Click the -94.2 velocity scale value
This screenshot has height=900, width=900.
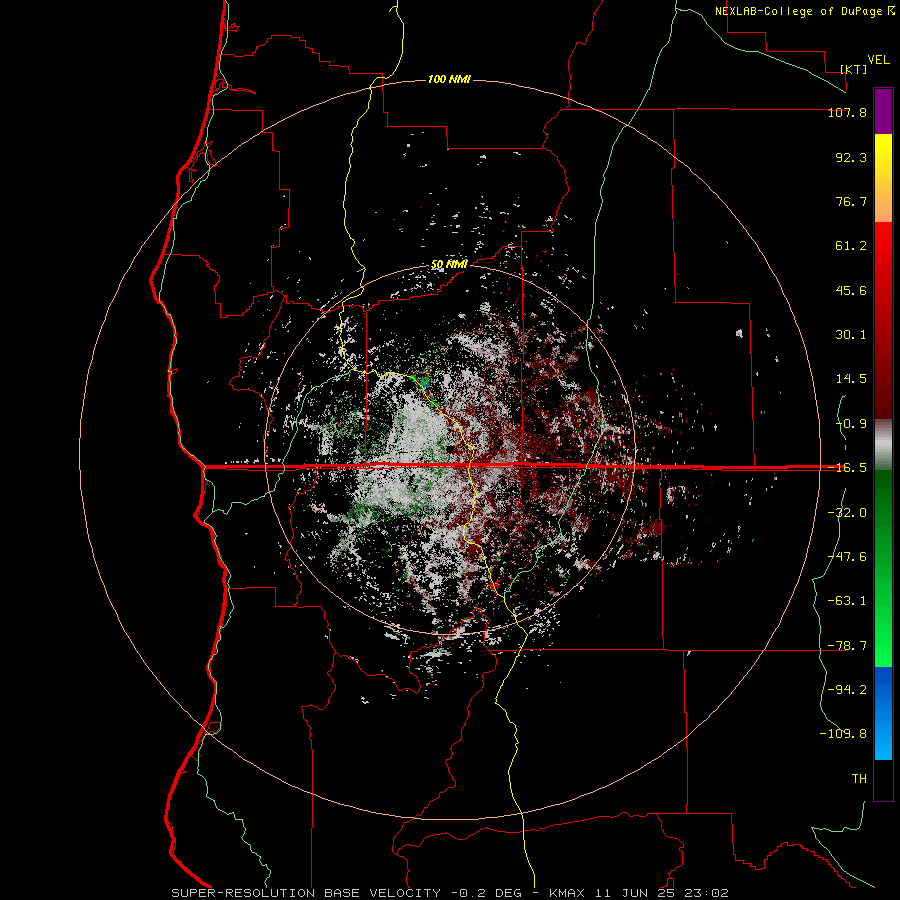click(x=847, y=689)
